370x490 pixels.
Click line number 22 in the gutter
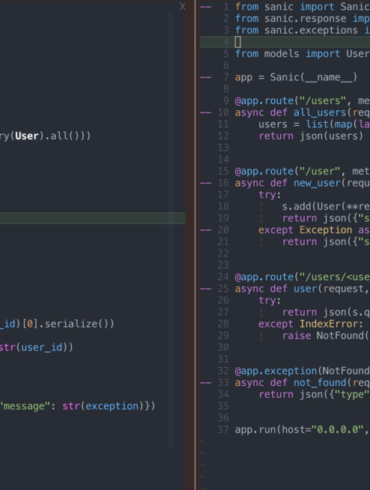[x=223, y=253]
